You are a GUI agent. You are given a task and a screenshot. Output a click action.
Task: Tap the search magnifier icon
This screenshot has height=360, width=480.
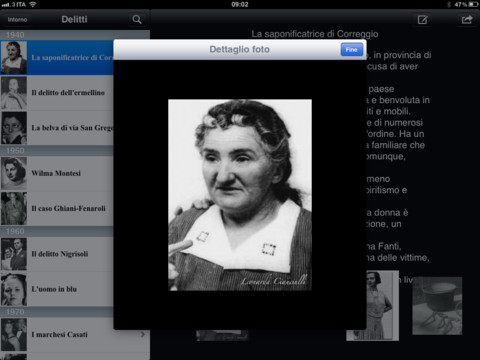(137, 19)
